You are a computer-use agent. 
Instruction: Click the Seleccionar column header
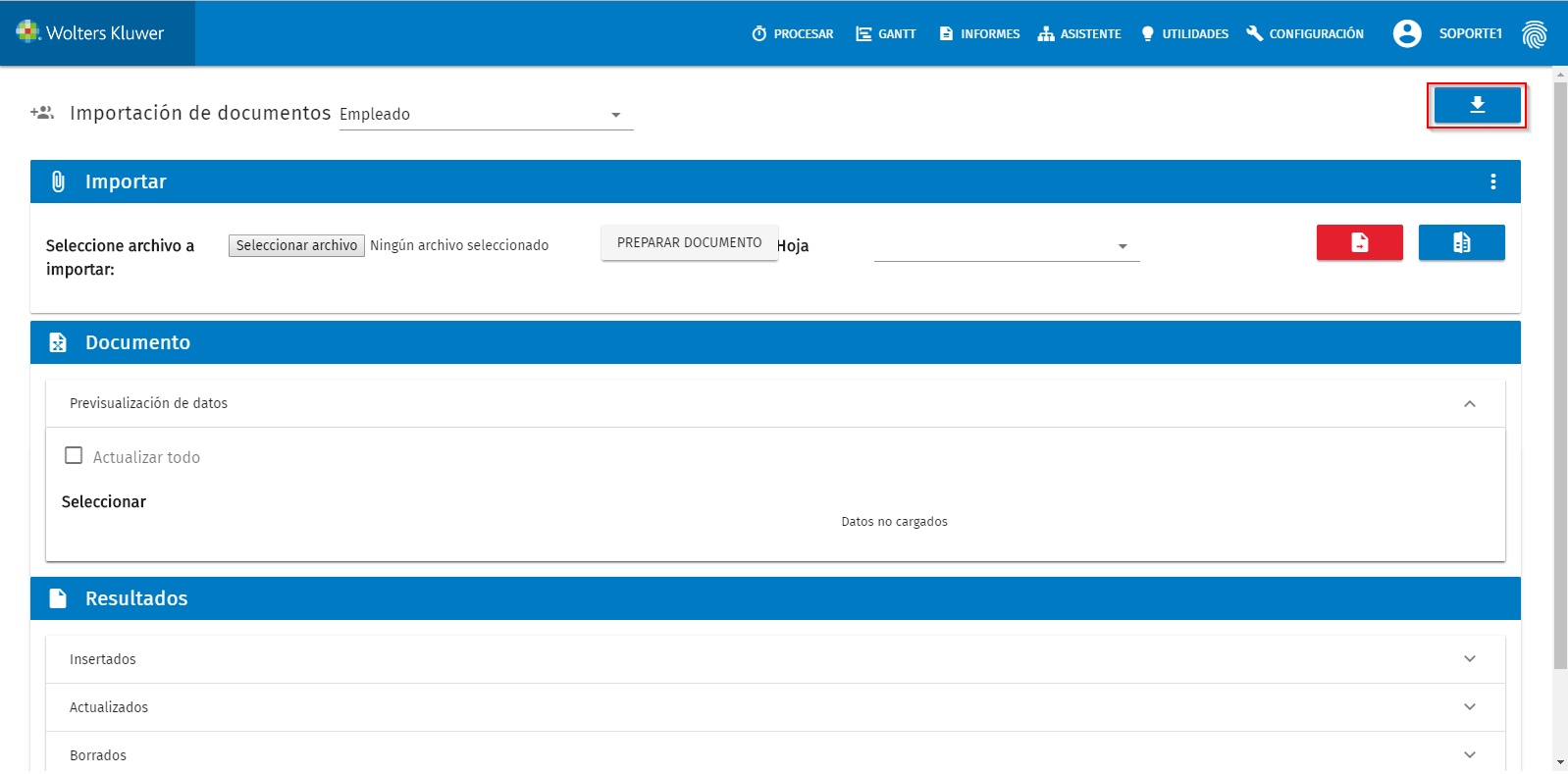pyautogui.click(x=104, y=502)
